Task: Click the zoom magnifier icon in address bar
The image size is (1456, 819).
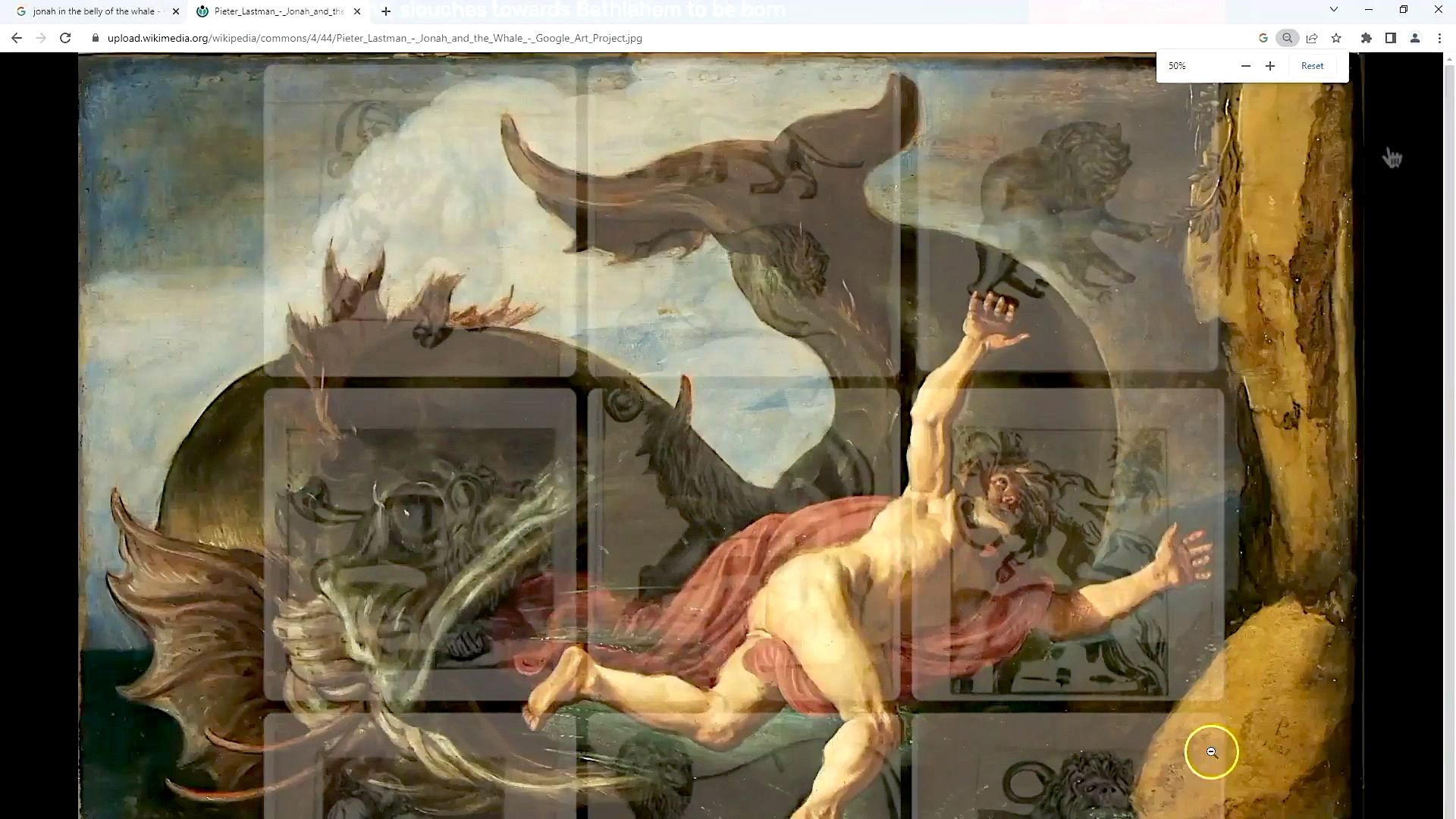Action: pyautogui.click(x=1287, y=38)
